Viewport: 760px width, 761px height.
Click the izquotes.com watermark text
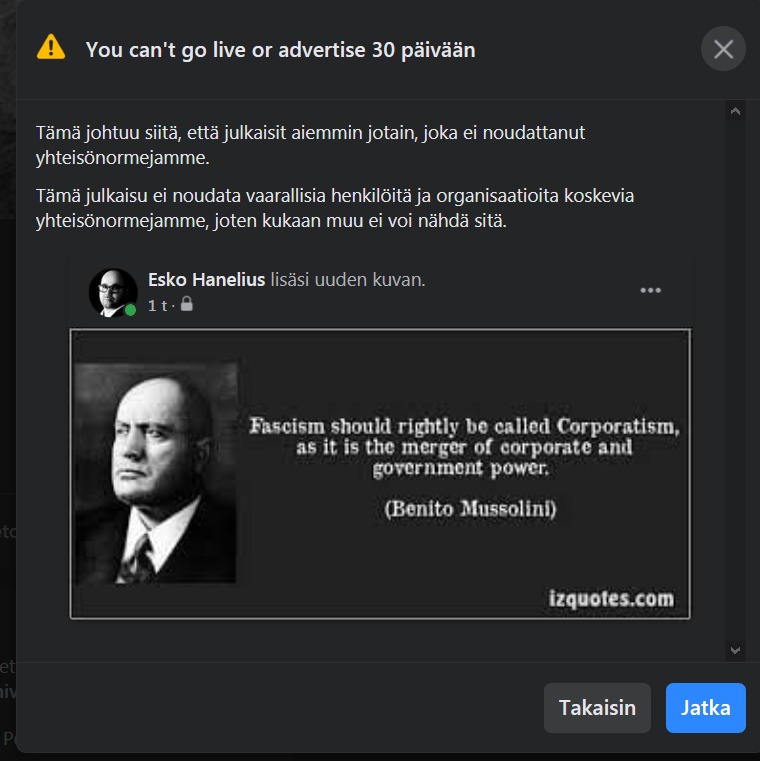click(x=611, y=598)
